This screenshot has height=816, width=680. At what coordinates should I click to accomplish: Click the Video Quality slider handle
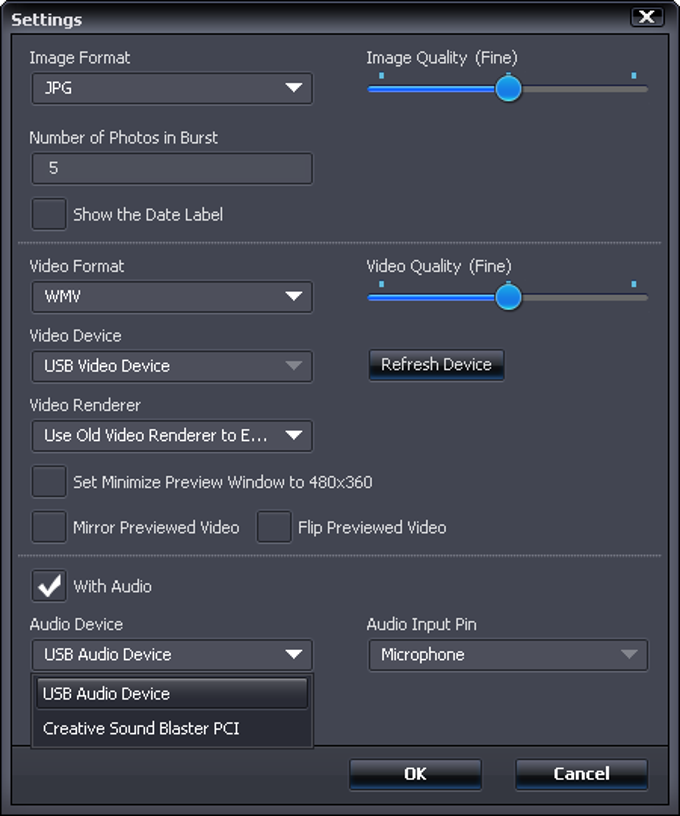pos(509,297)
